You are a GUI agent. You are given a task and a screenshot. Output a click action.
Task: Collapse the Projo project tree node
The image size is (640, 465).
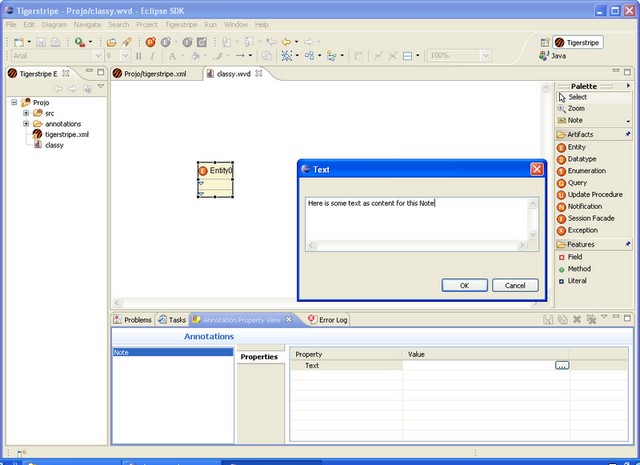click(14, 102)
